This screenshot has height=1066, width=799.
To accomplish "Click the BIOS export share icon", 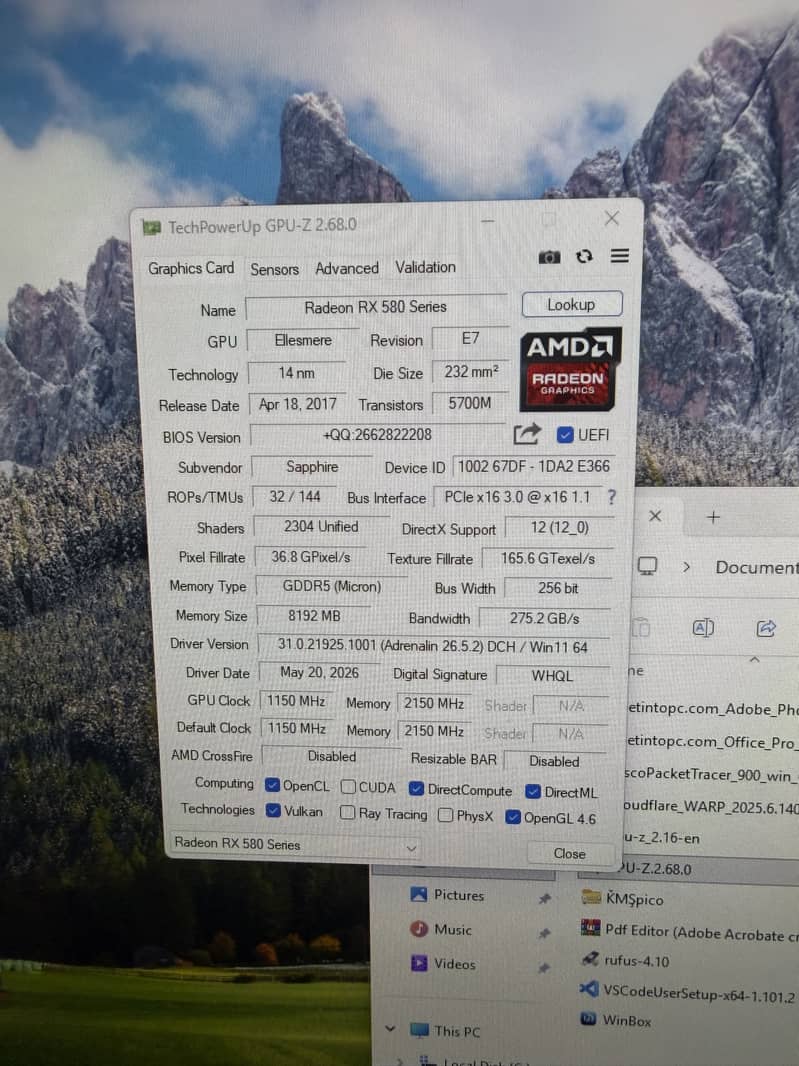I will click(x=527, y=434).
